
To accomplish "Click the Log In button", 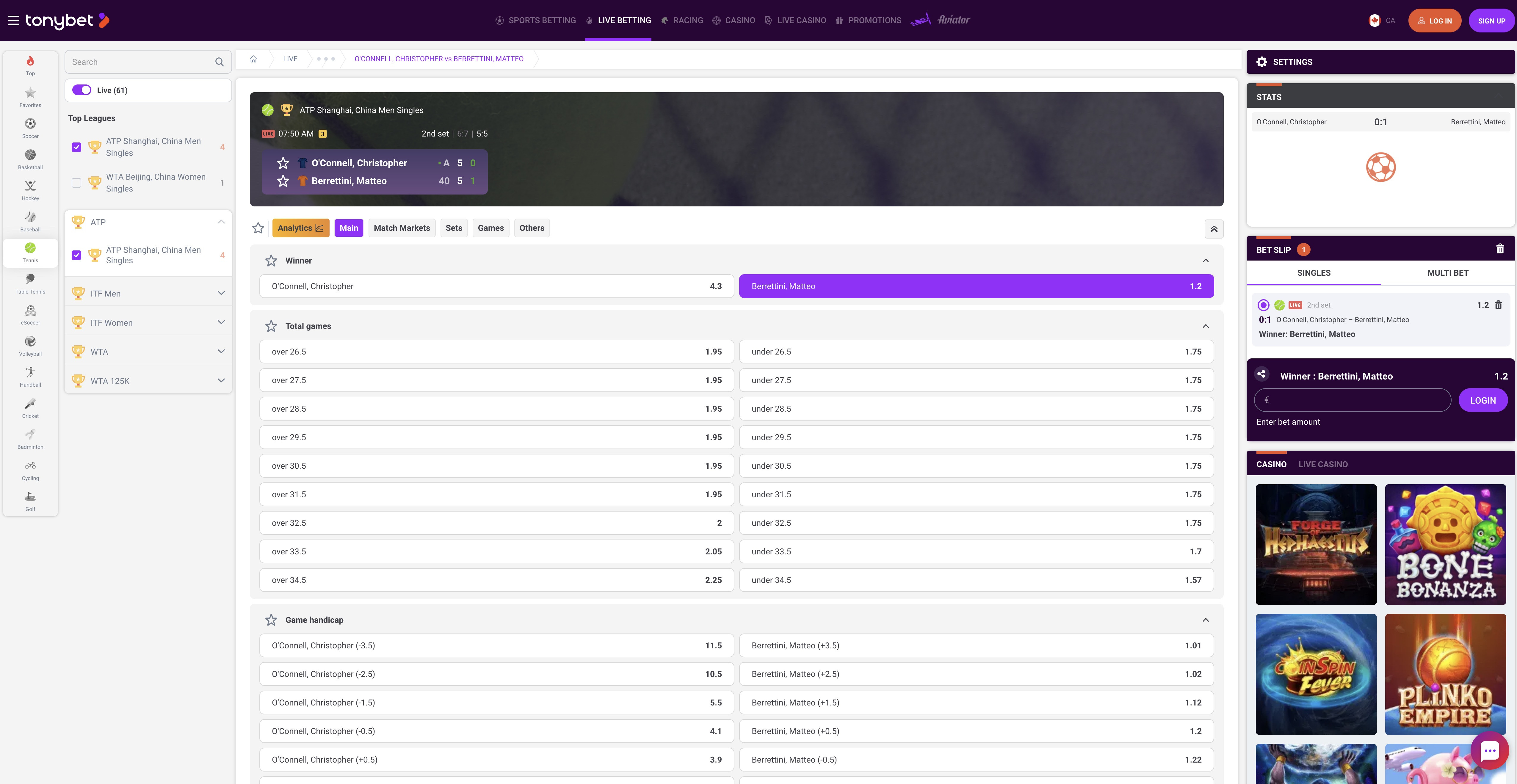I will pos(1435,21).
